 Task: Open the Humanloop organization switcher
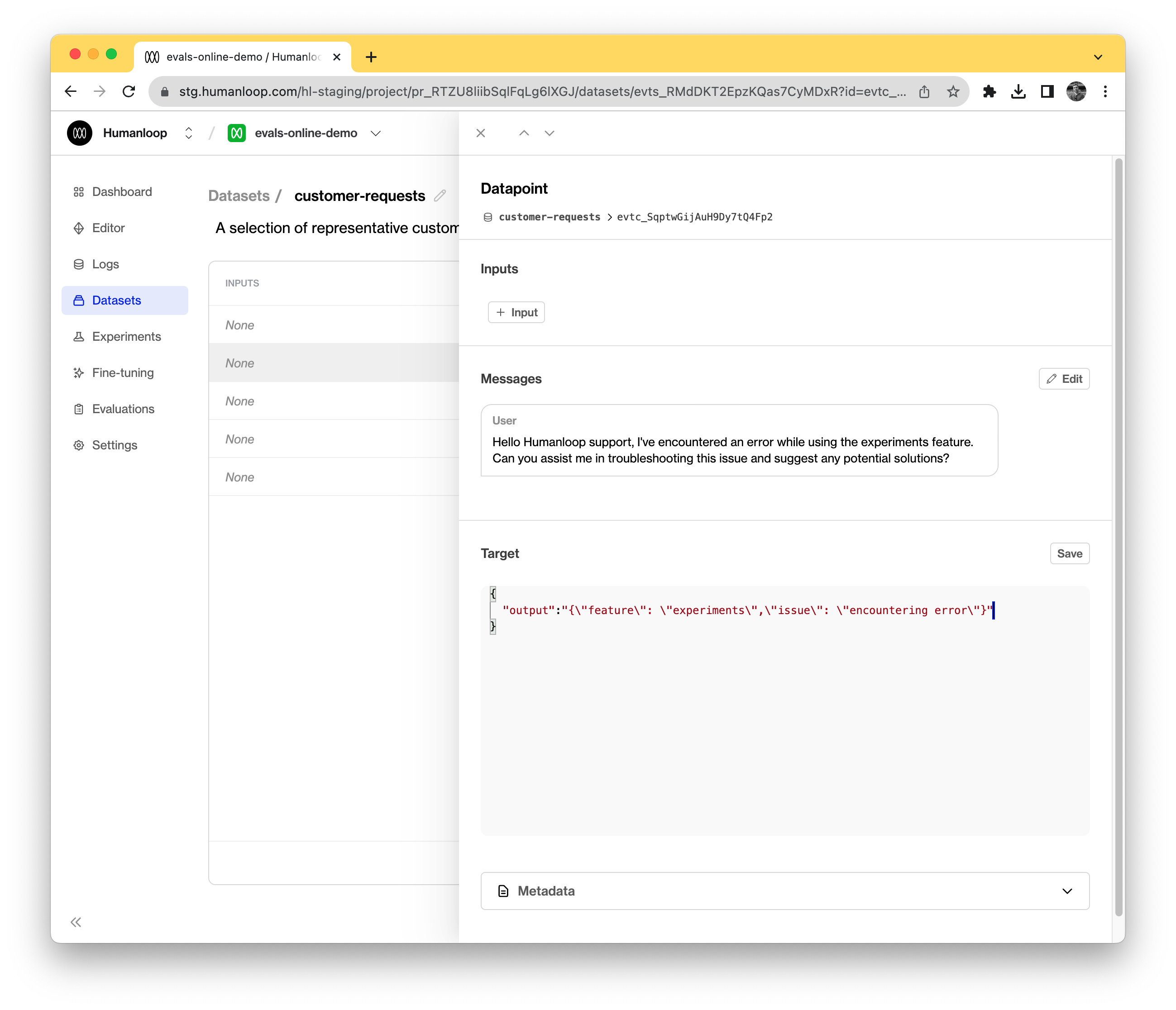click(x=188, y=133)
